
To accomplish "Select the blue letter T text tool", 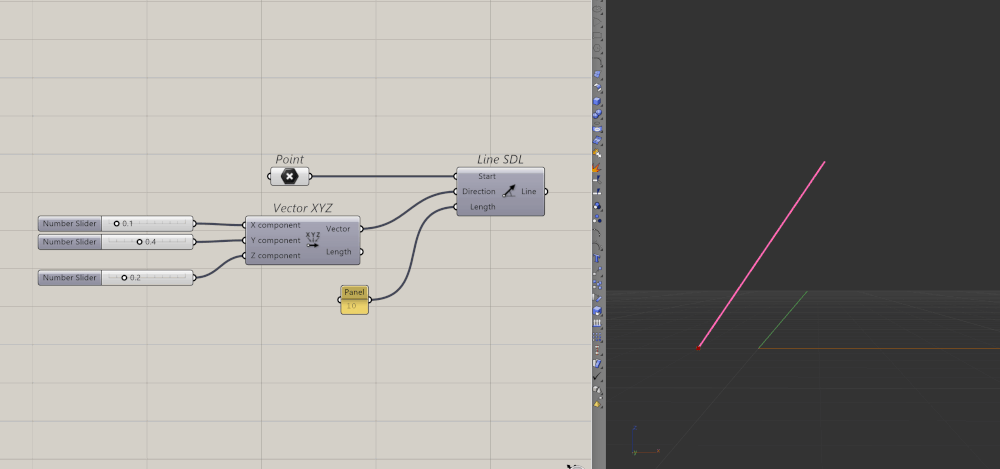I will click(598, 258).
